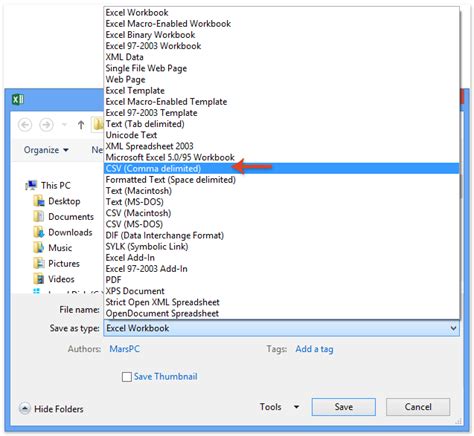This screenshot has width=474, height=436.
Task: Click Hide Folders label
Action: click(59, 409)
